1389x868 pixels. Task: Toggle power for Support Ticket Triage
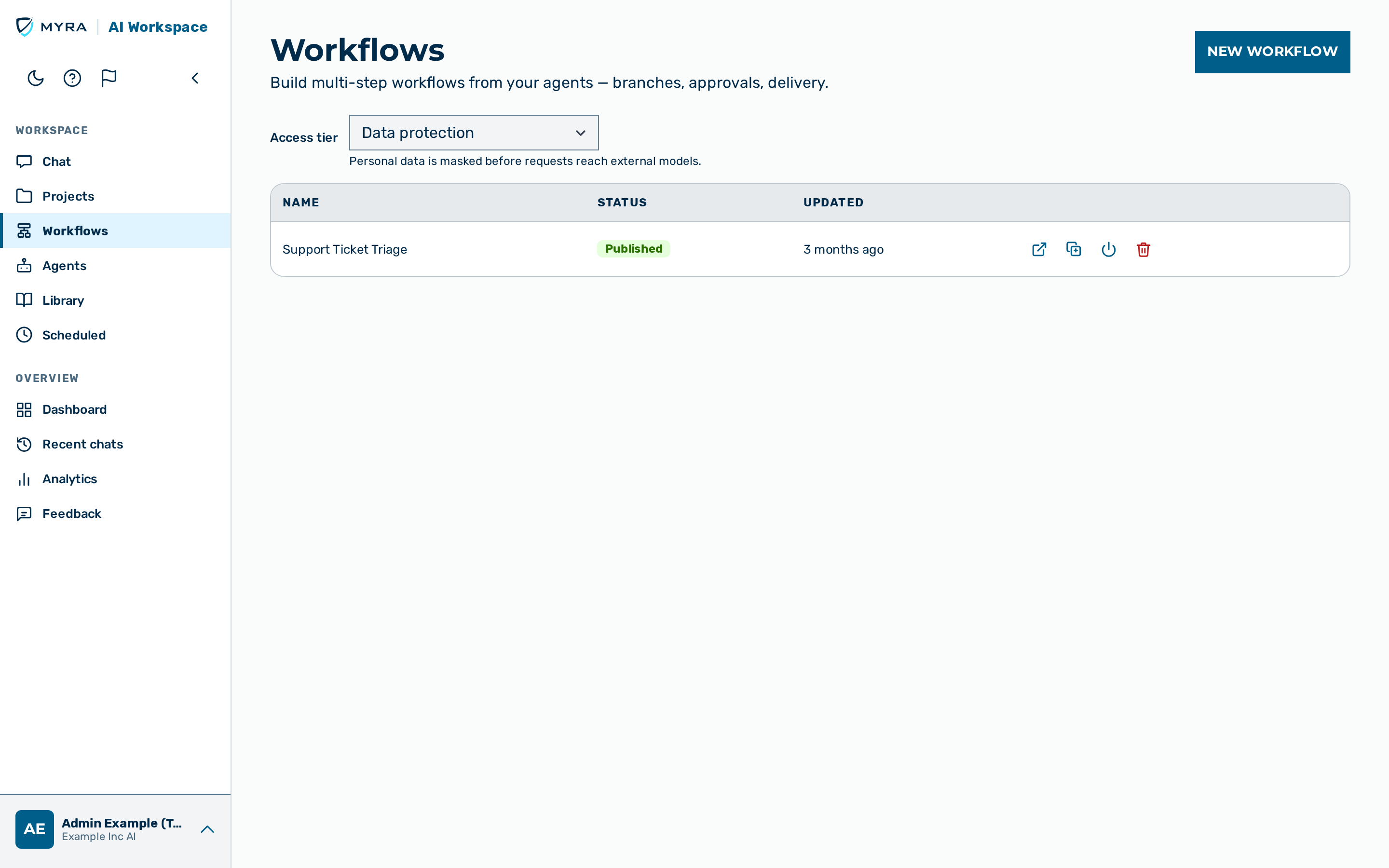point(1108,250)
